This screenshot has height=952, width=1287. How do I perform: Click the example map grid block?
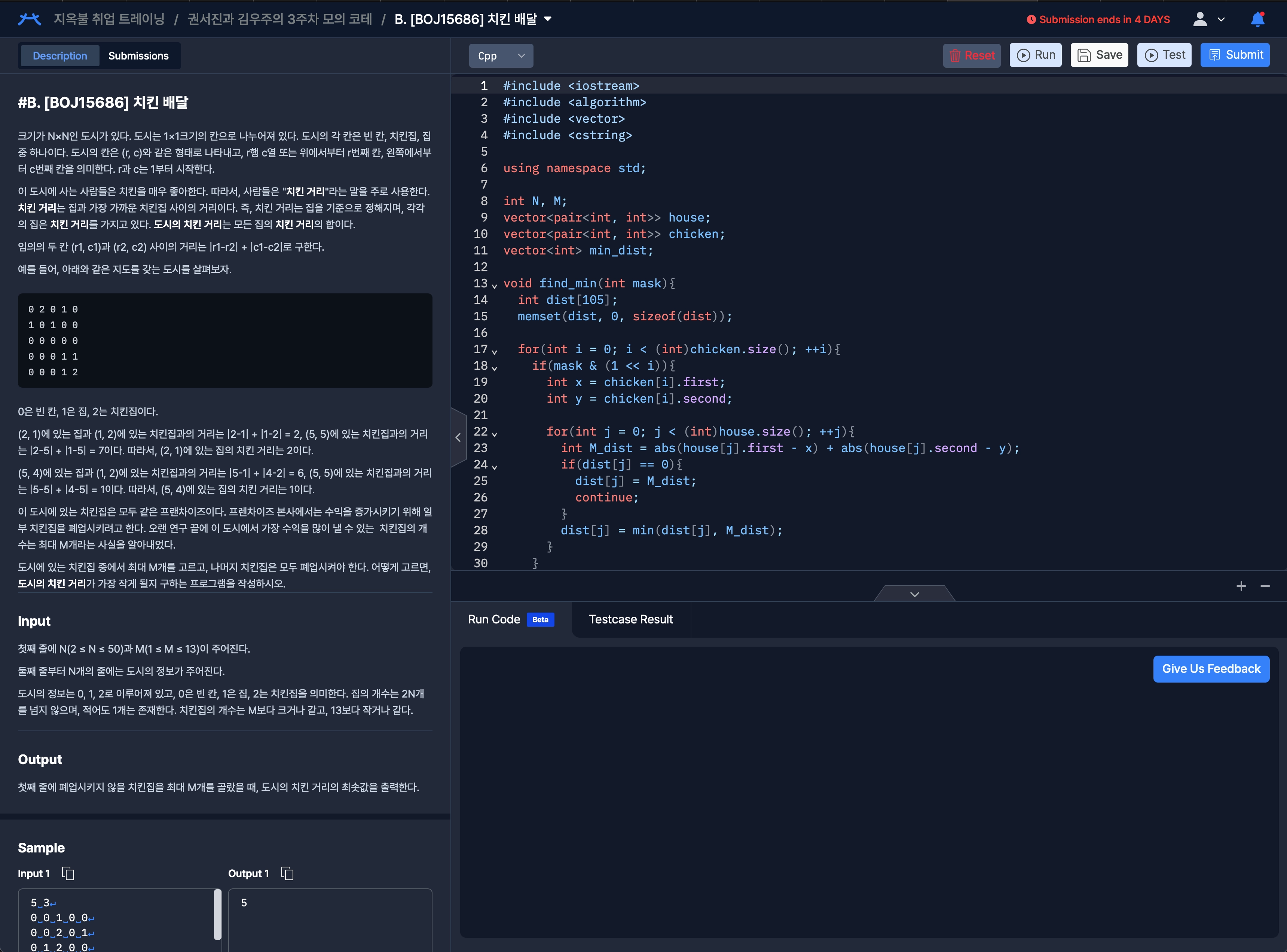225,341
